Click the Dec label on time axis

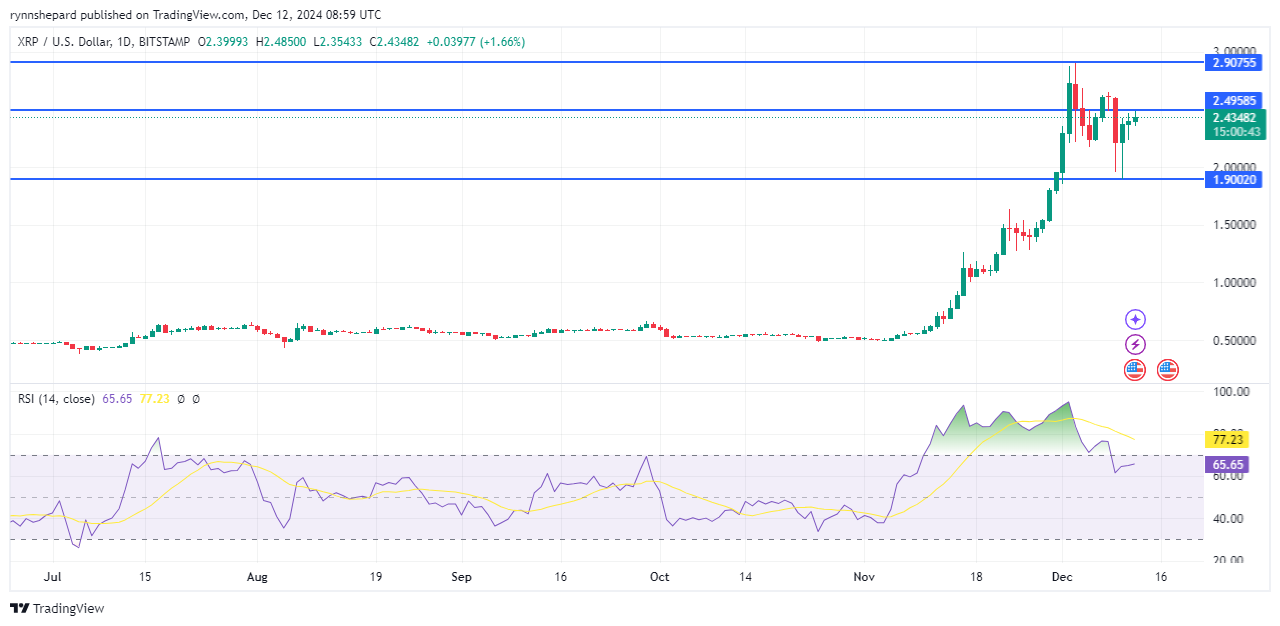tap(1063, 577)
